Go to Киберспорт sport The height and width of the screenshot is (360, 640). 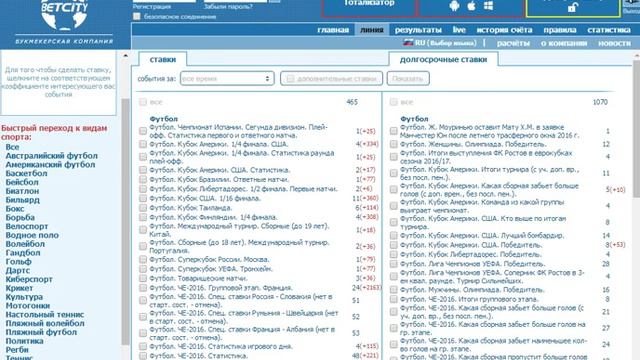click(29, 279)
